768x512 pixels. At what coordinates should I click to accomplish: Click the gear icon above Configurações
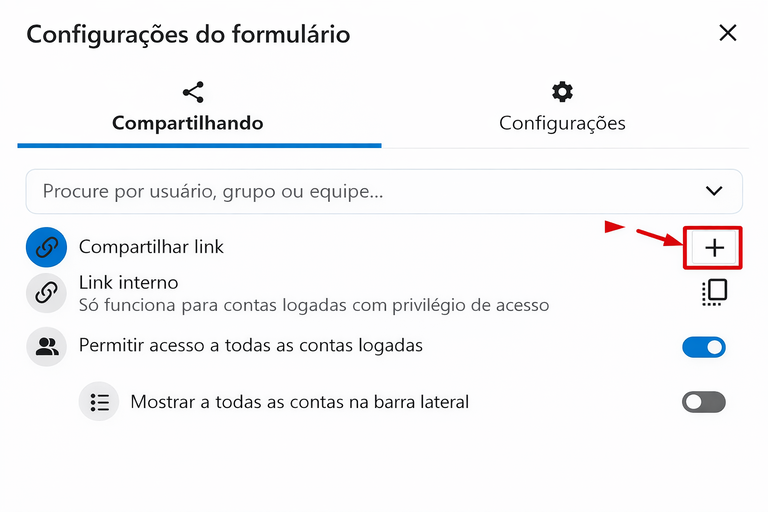[x=562, y=92]
